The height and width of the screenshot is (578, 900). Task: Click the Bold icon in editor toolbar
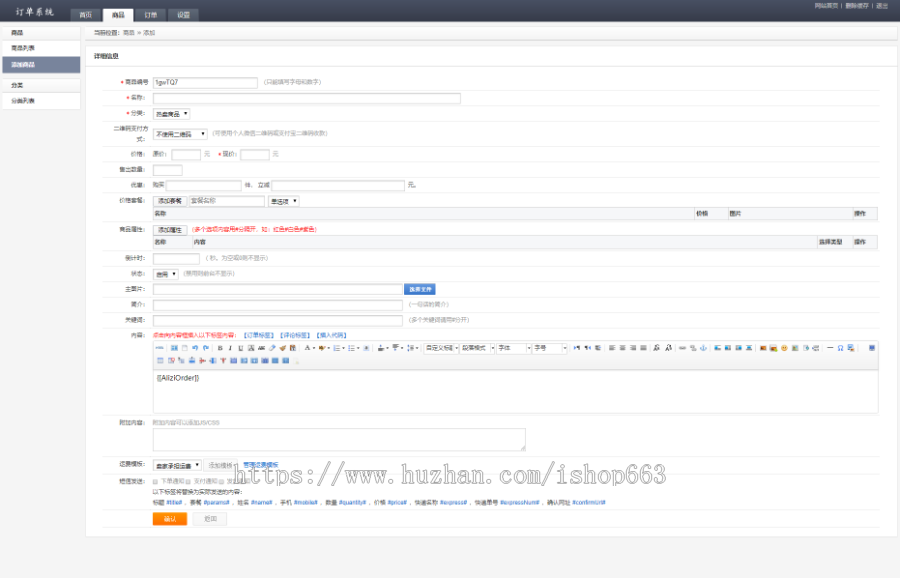pyautogui.click(x=219, y=348)
